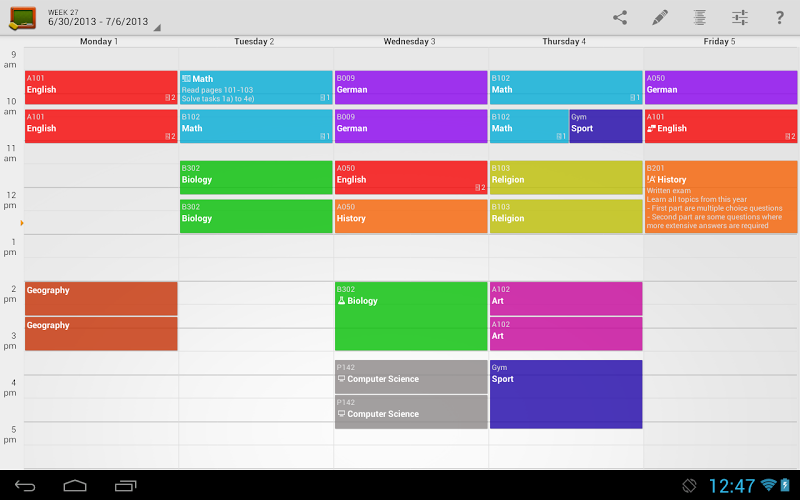Open the first Computer Science lesson P142
Image resolution: width=800 pixels, height=500 pixels.
(x=411, y=377)
